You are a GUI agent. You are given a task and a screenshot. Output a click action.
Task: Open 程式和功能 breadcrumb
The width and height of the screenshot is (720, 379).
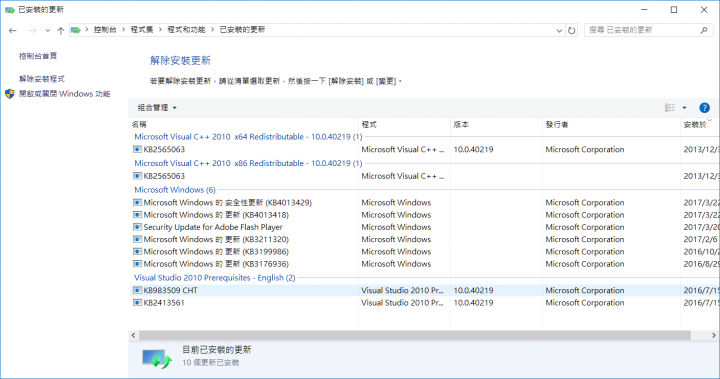[186, 29]
